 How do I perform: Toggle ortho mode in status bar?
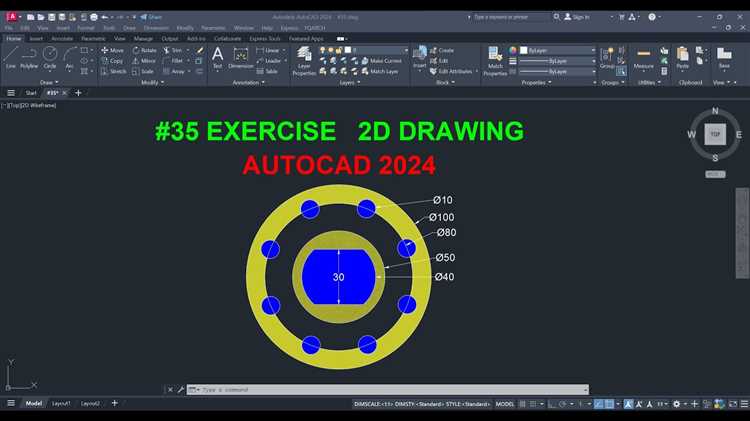(551, 404)
